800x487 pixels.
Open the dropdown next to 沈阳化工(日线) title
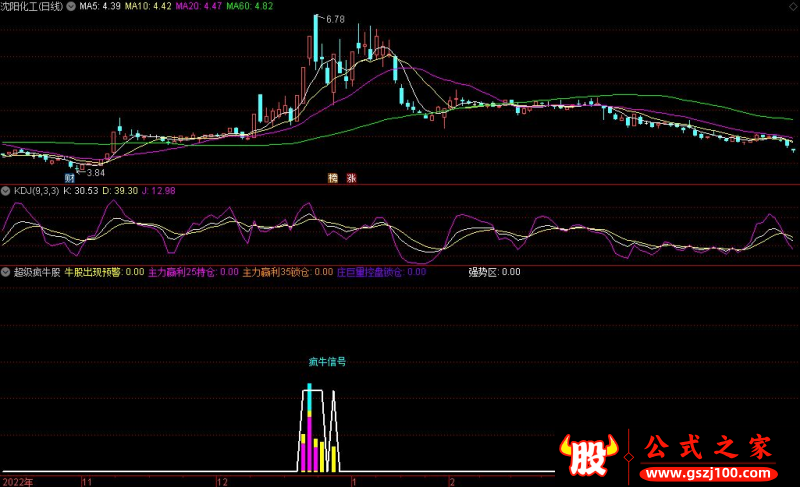70,6
